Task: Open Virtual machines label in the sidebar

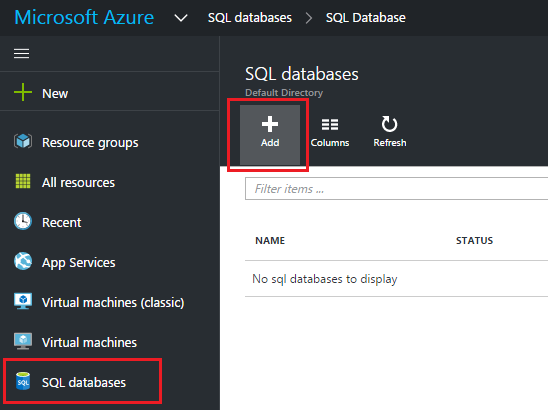Action: pos(89,343)
